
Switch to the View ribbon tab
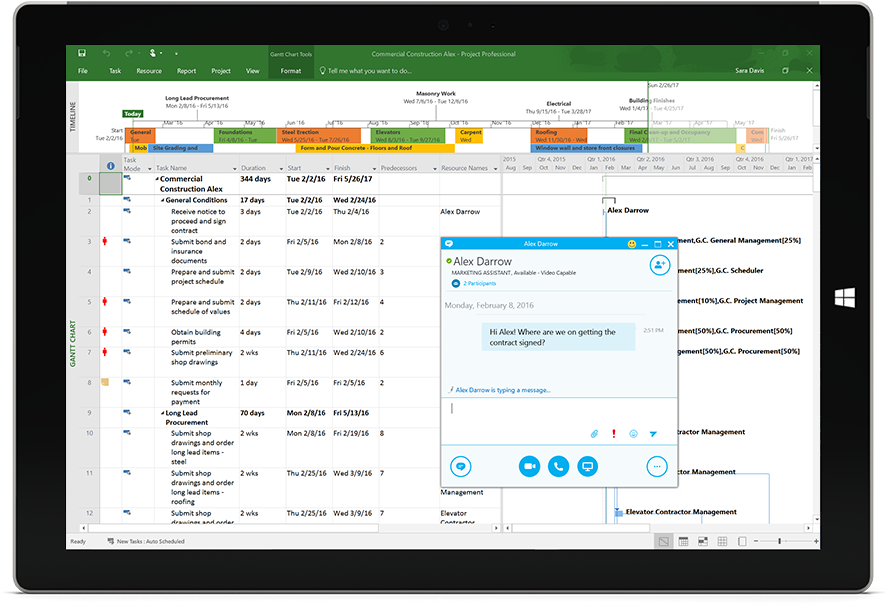coord(253,71)
